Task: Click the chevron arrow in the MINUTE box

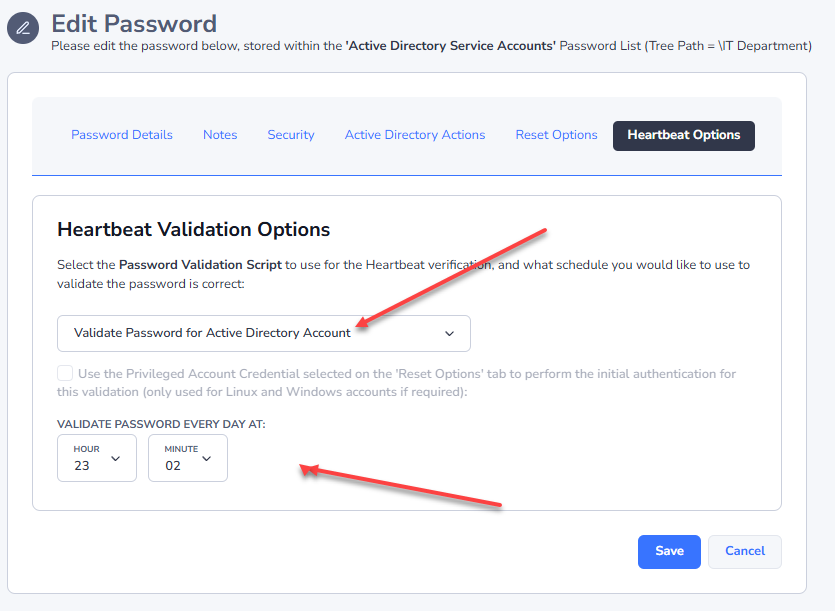Action: [x=206, y=458]
